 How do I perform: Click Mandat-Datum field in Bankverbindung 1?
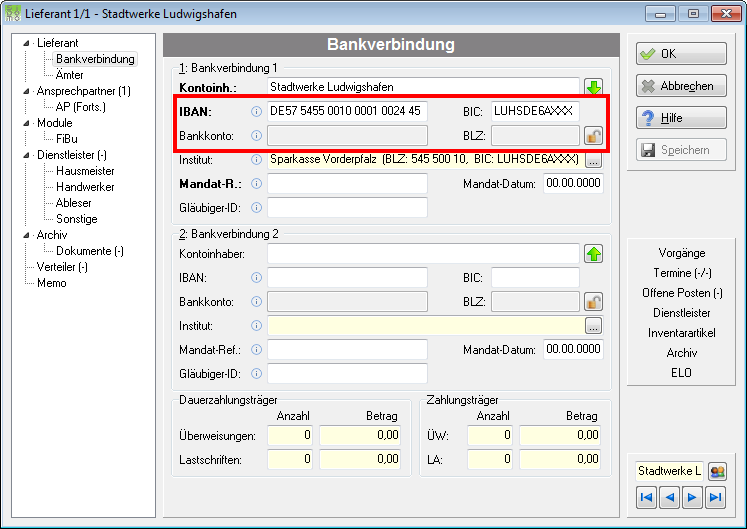(573, 183)
